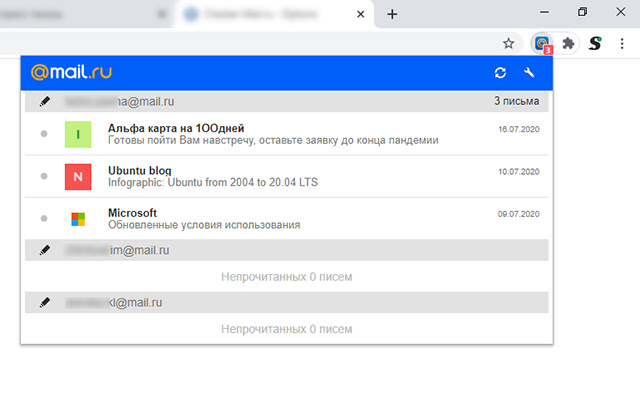The image size is (640, 400).
Task: Switch to the first inactive browser tab
Action: [x=86, y=14]
